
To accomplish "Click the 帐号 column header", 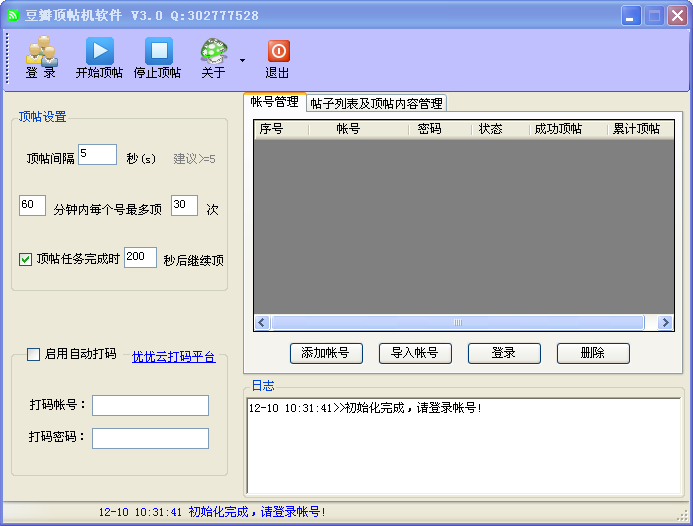I will [358, 129].
